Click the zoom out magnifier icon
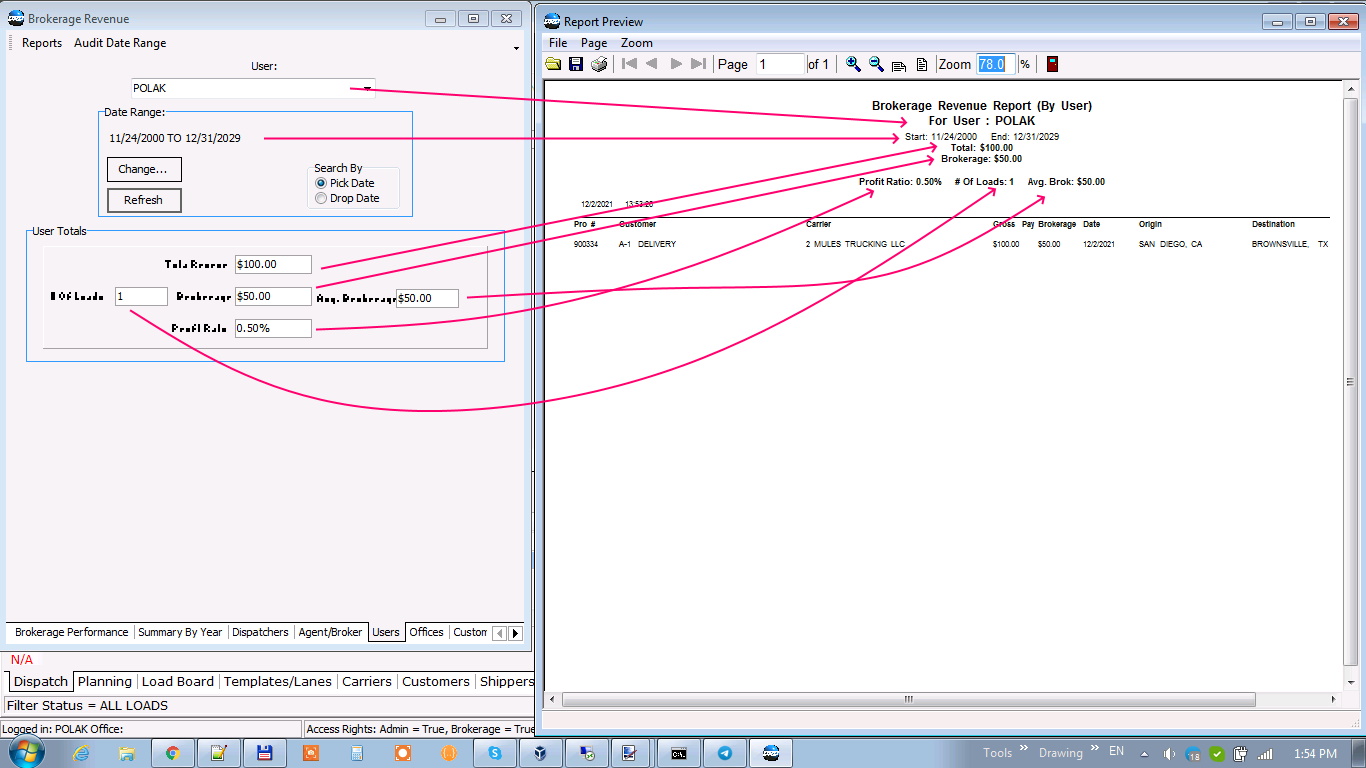 coord(876,64)
